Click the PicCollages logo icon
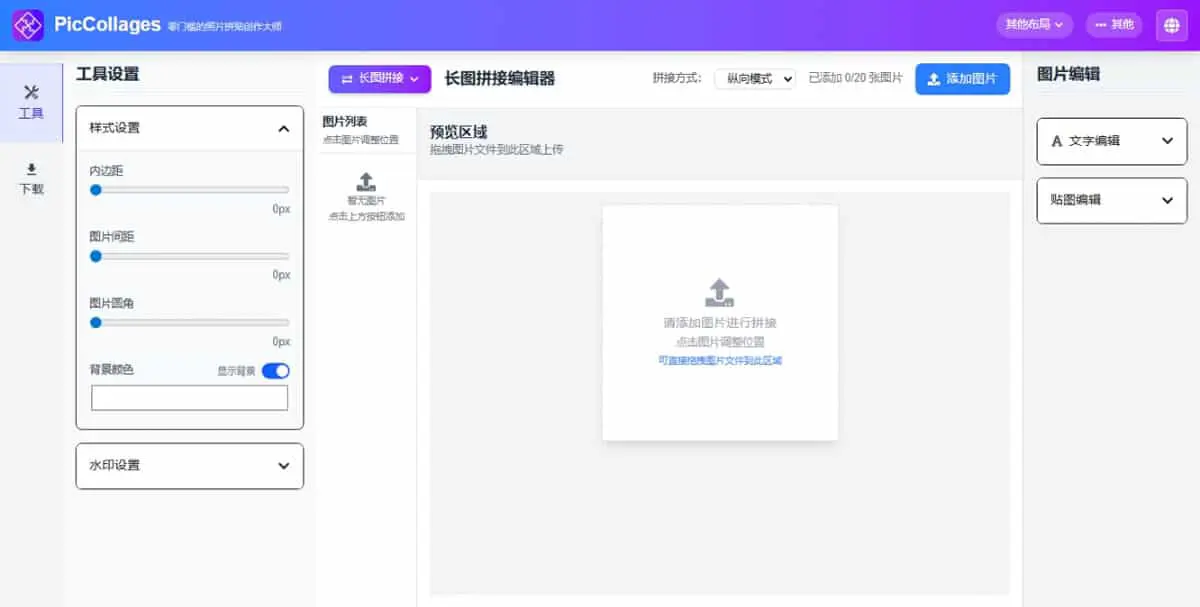The height and width of the screenshot is (607, 1200). 27,25
